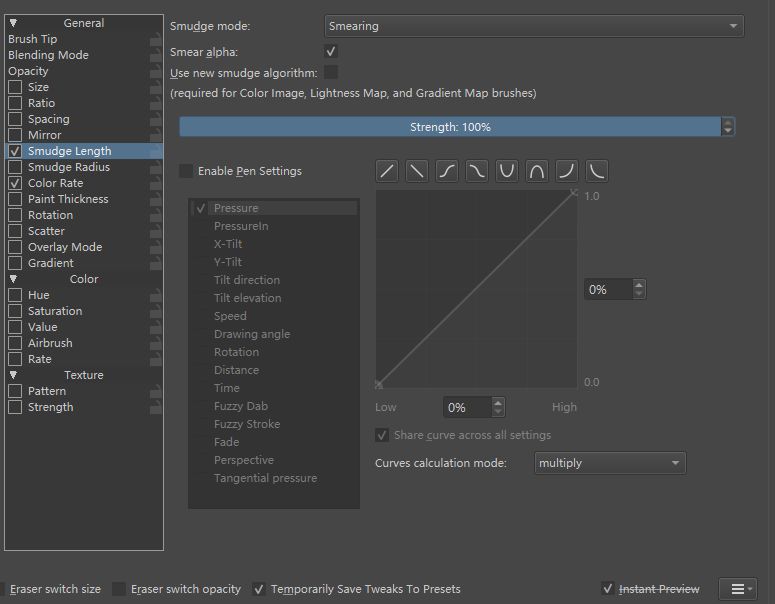Collapse the Texture section

13,375
